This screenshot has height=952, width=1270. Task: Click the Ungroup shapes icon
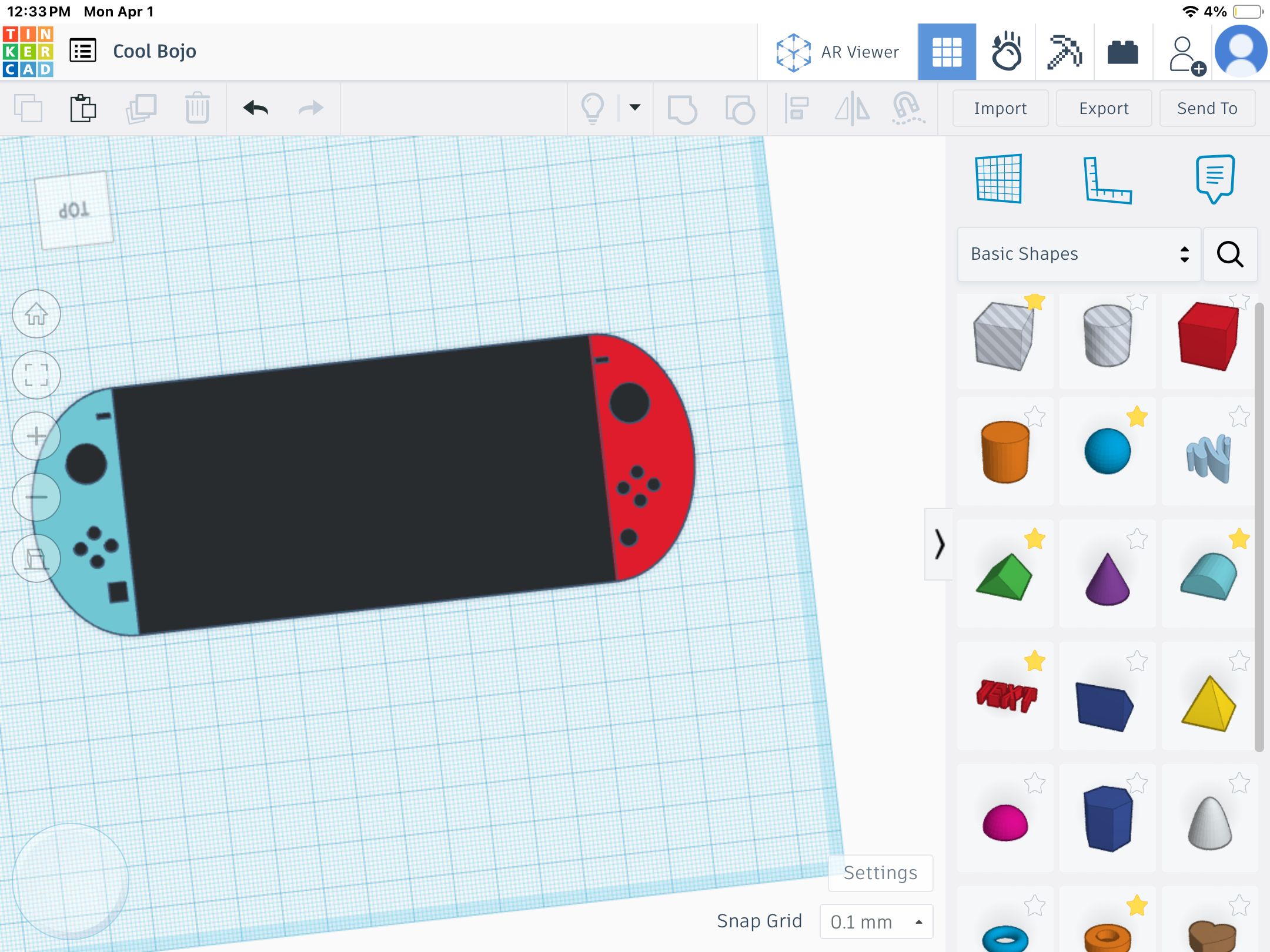[x=740, y=109]
